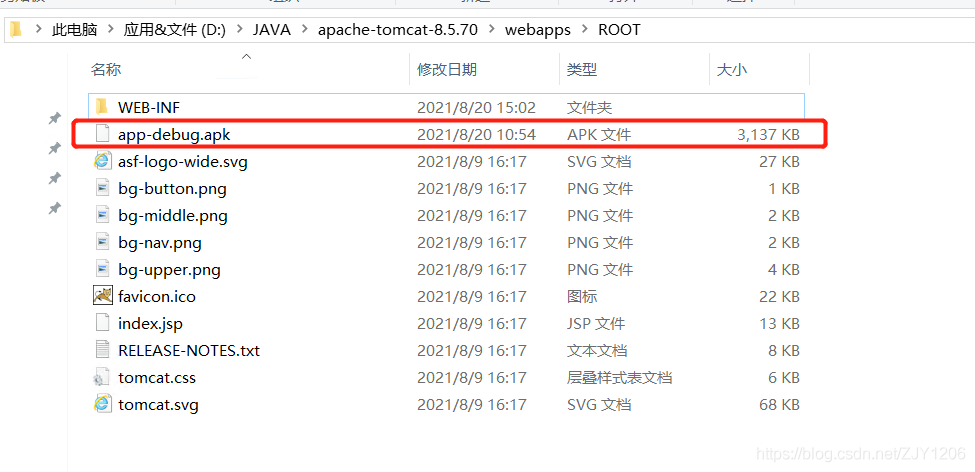Click the tomcat.svg file icon
The width and height of the screenshot is (975, 472).
[102, 404]
